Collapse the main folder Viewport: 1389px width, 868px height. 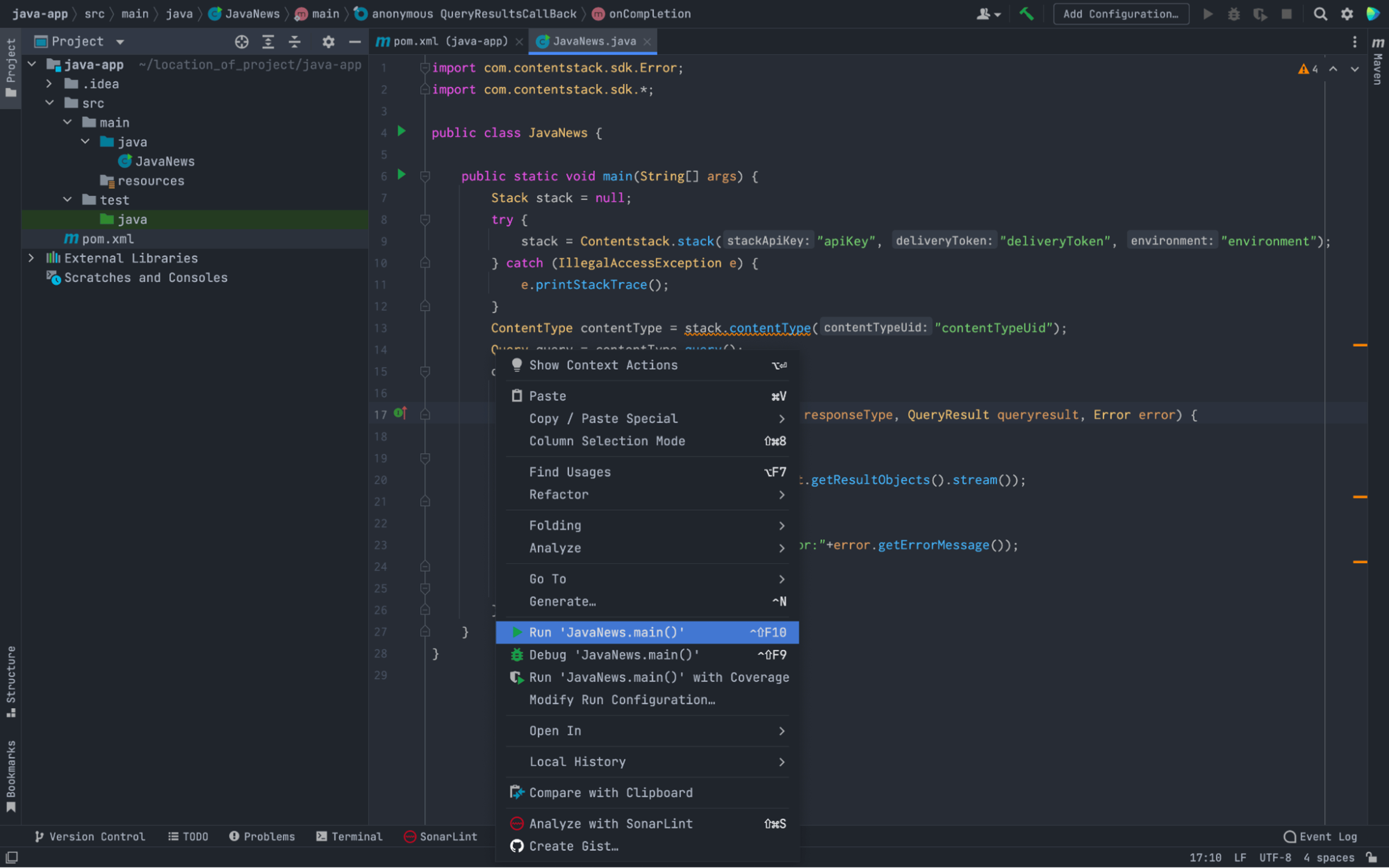point(68,122)
